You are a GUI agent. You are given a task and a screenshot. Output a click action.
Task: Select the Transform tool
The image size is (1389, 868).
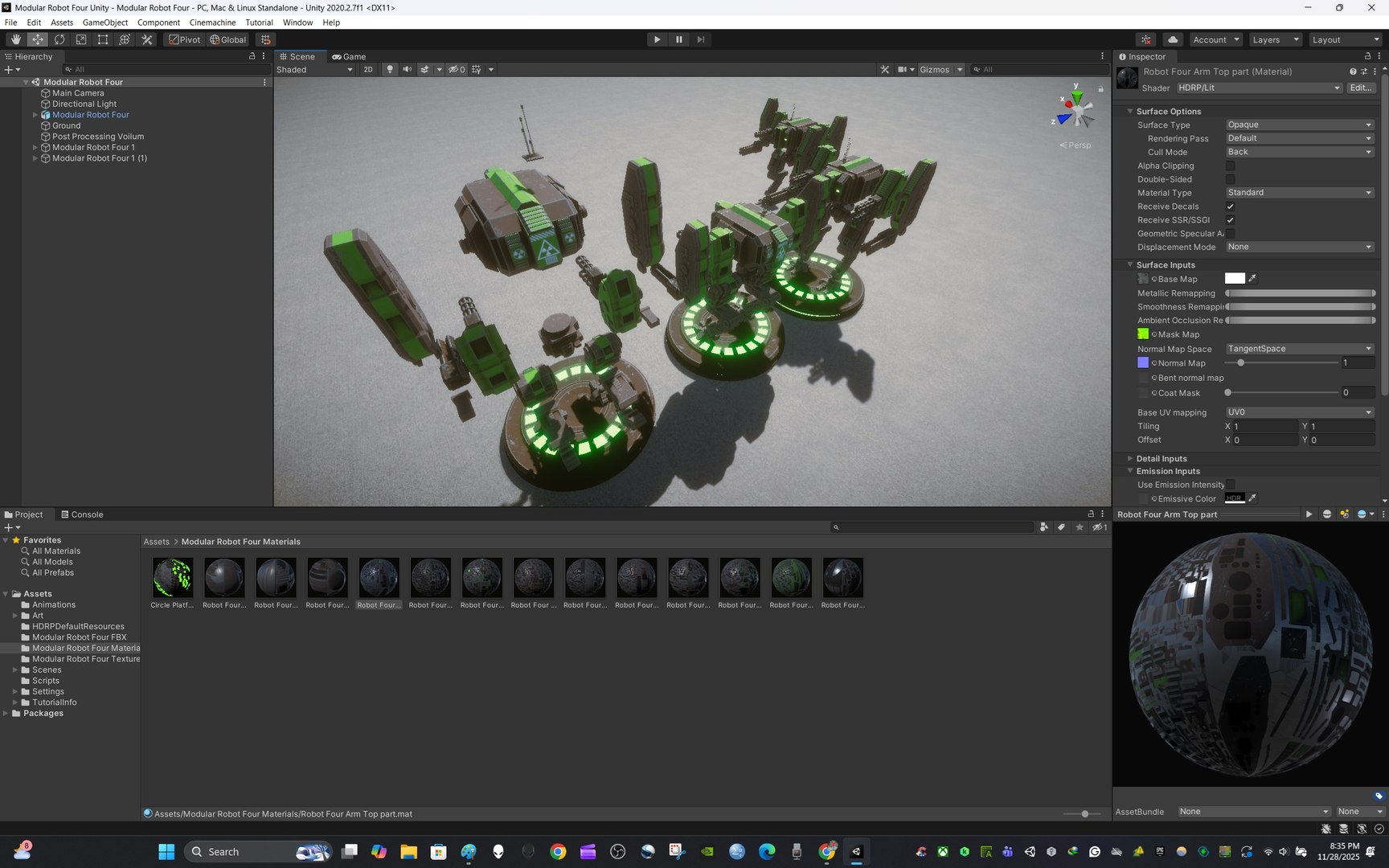point(125,39)
